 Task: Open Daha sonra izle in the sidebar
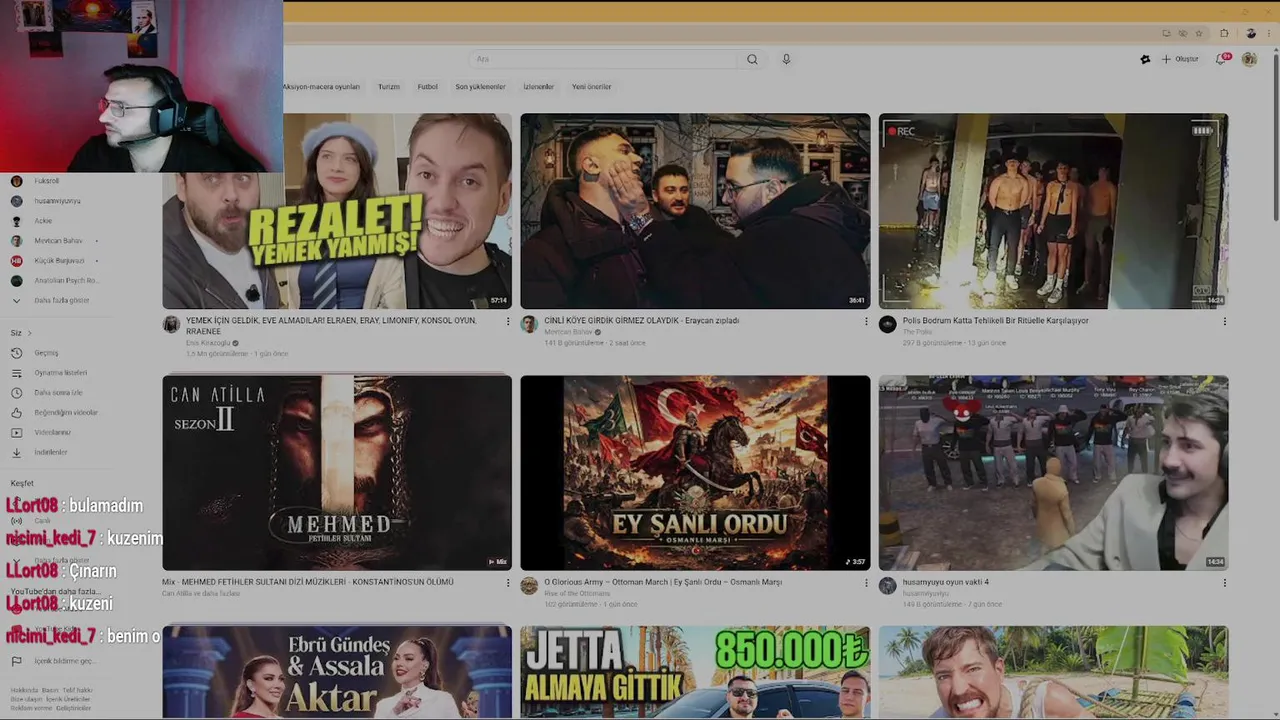47,393
